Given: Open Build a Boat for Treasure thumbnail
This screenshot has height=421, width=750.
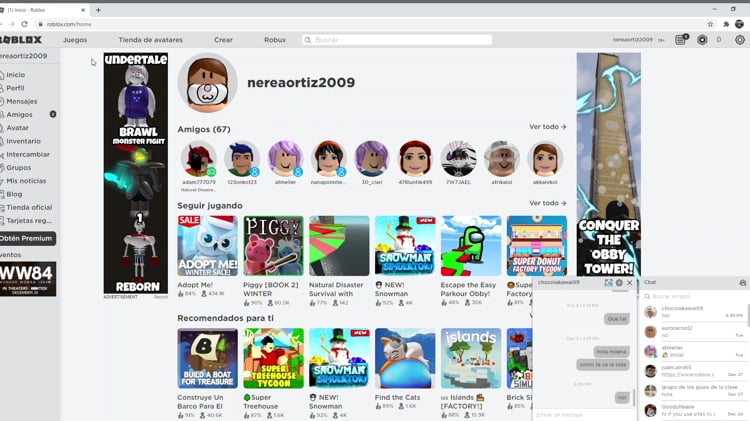Looking at the screenshot, I should click(208, 358).
